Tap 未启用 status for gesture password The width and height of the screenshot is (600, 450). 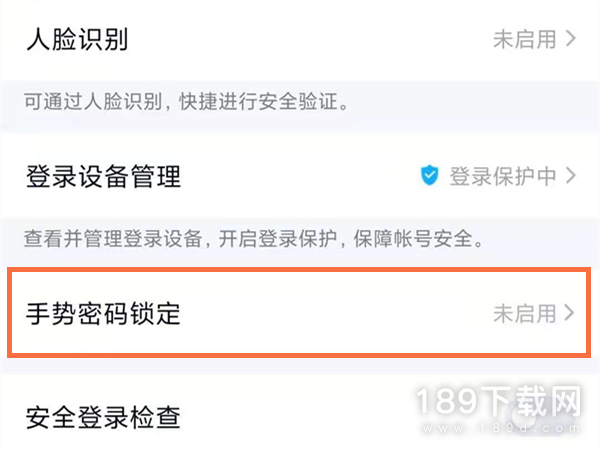pos(525,313)
